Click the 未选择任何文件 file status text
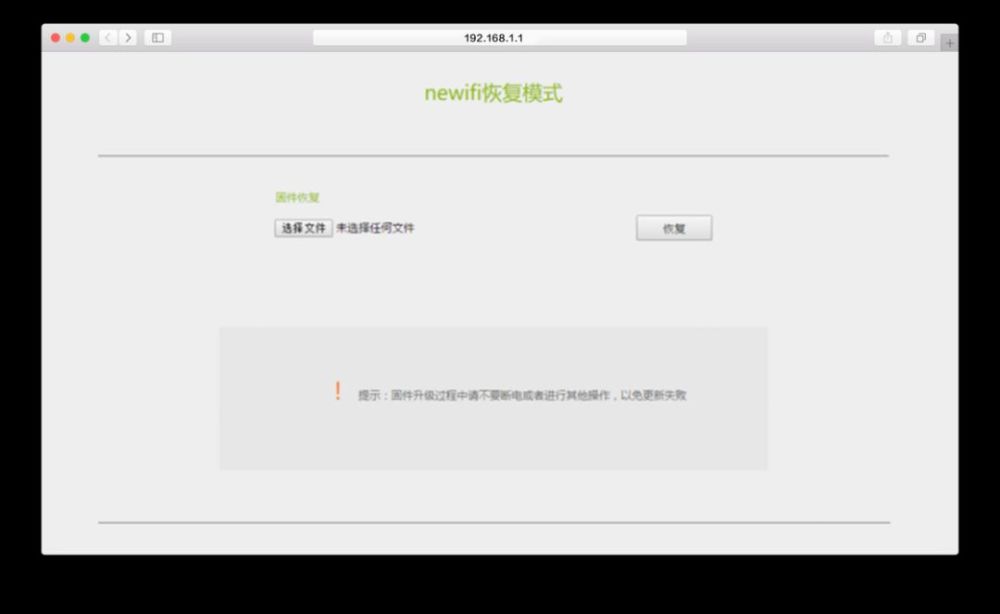This screenshot has width=1000, height=614. coord(376,228)
